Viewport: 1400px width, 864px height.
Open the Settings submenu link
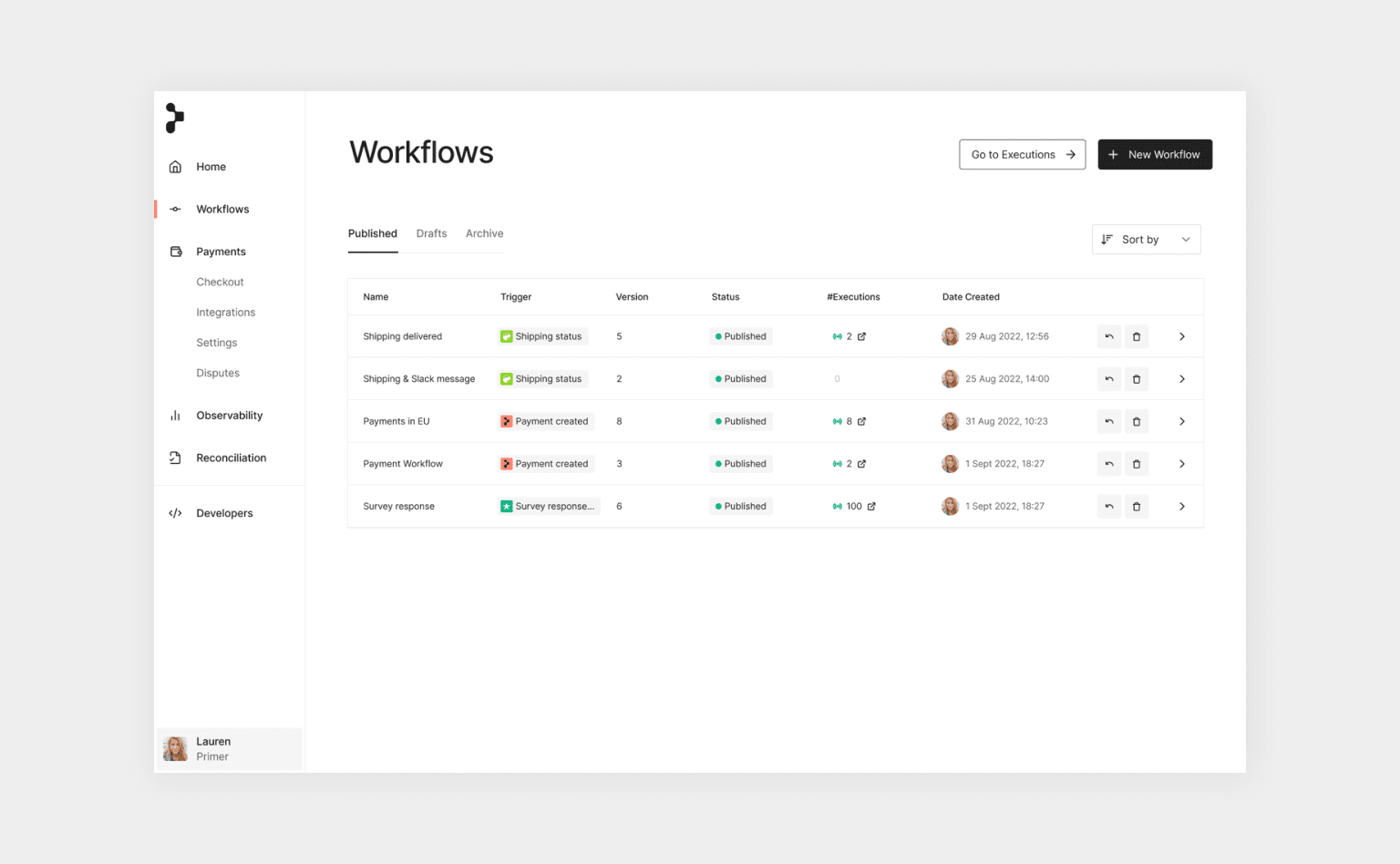click(x=216, y=343)
